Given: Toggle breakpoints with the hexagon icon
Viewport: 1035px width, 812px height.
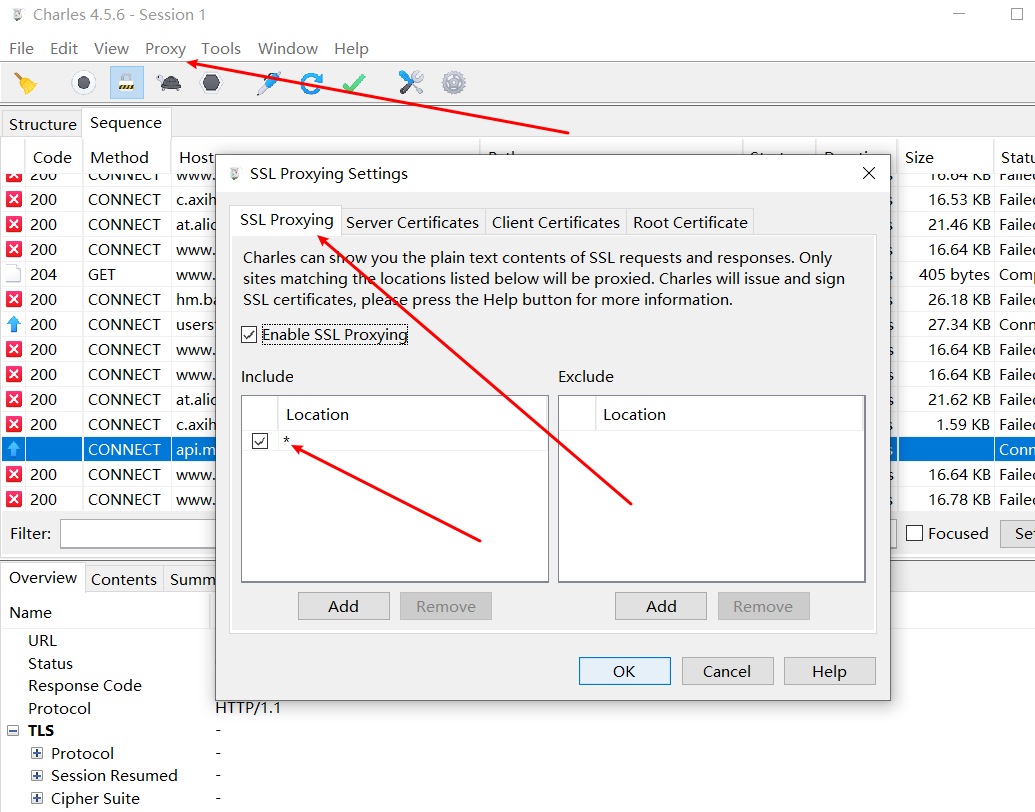Looking at the screenshot, I should (x=211, y=83).
